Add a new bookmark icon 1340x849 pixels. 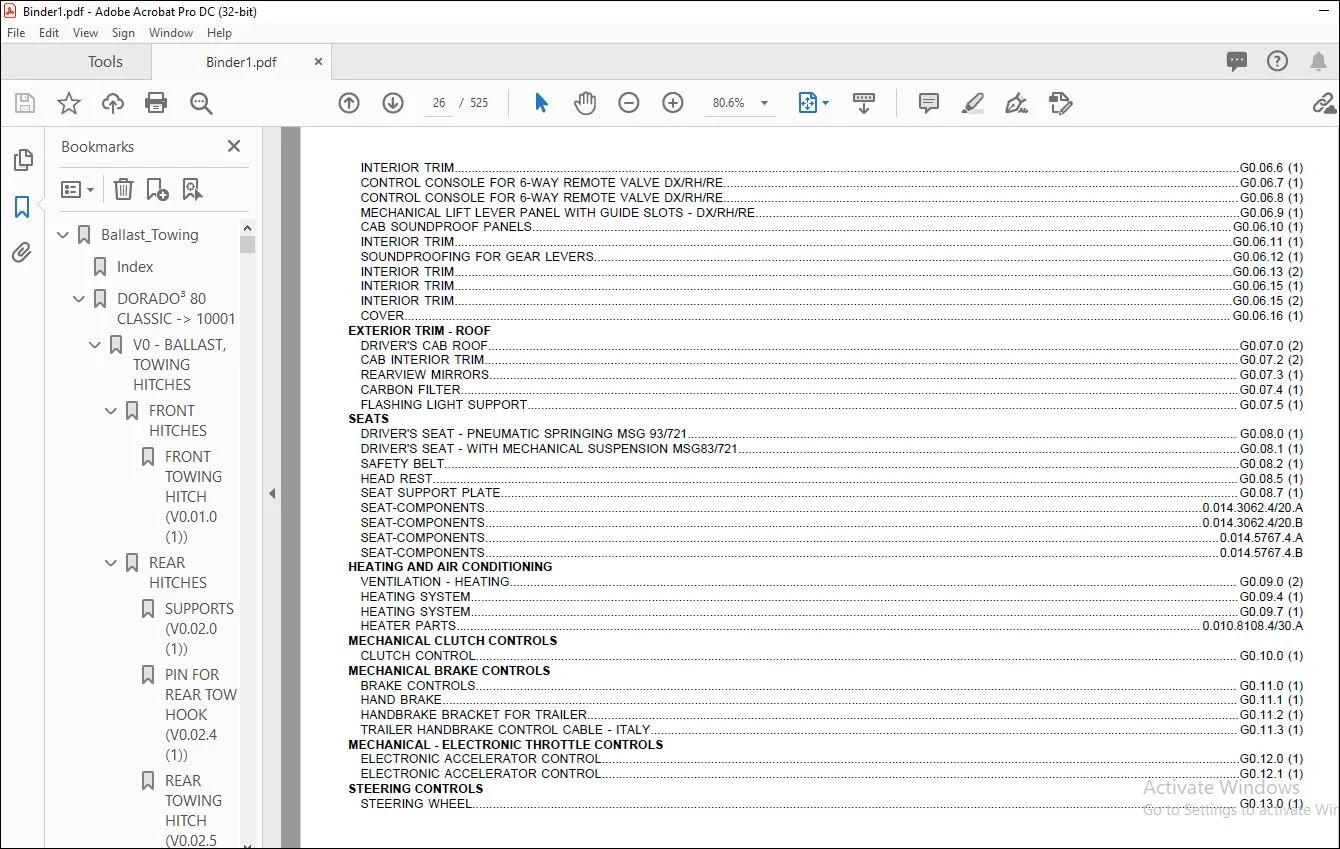pos(157,189)
